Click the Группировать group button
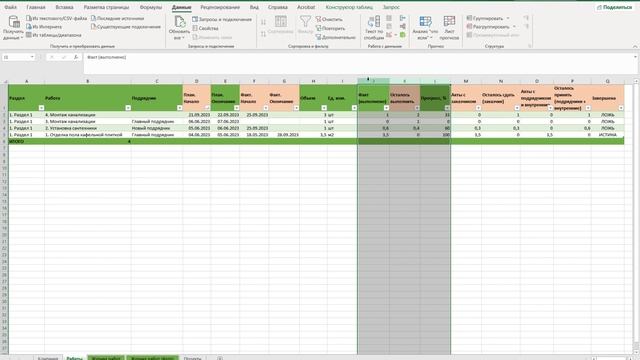Viewport: 640px width, 360px height. click(x=485, y=18)
